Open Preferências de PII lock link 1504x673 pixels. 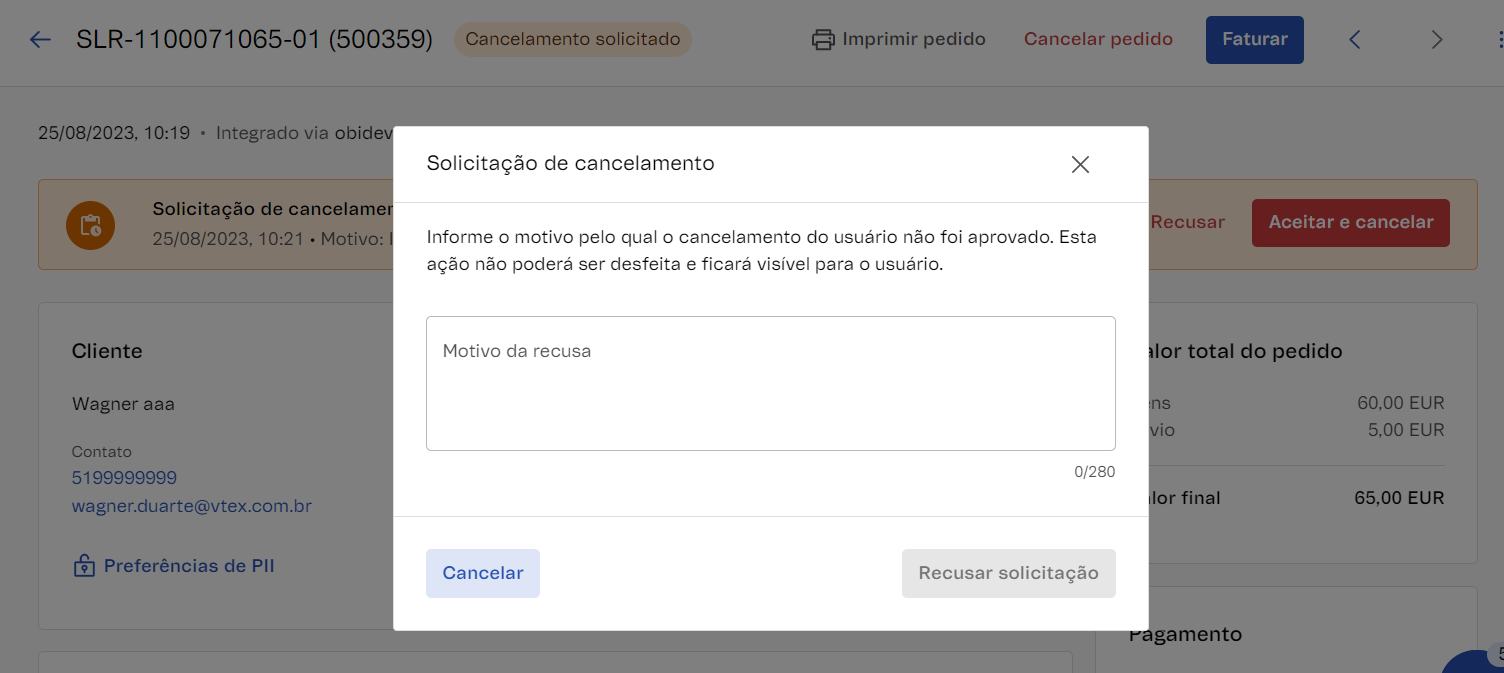click(x=174, y=566)
